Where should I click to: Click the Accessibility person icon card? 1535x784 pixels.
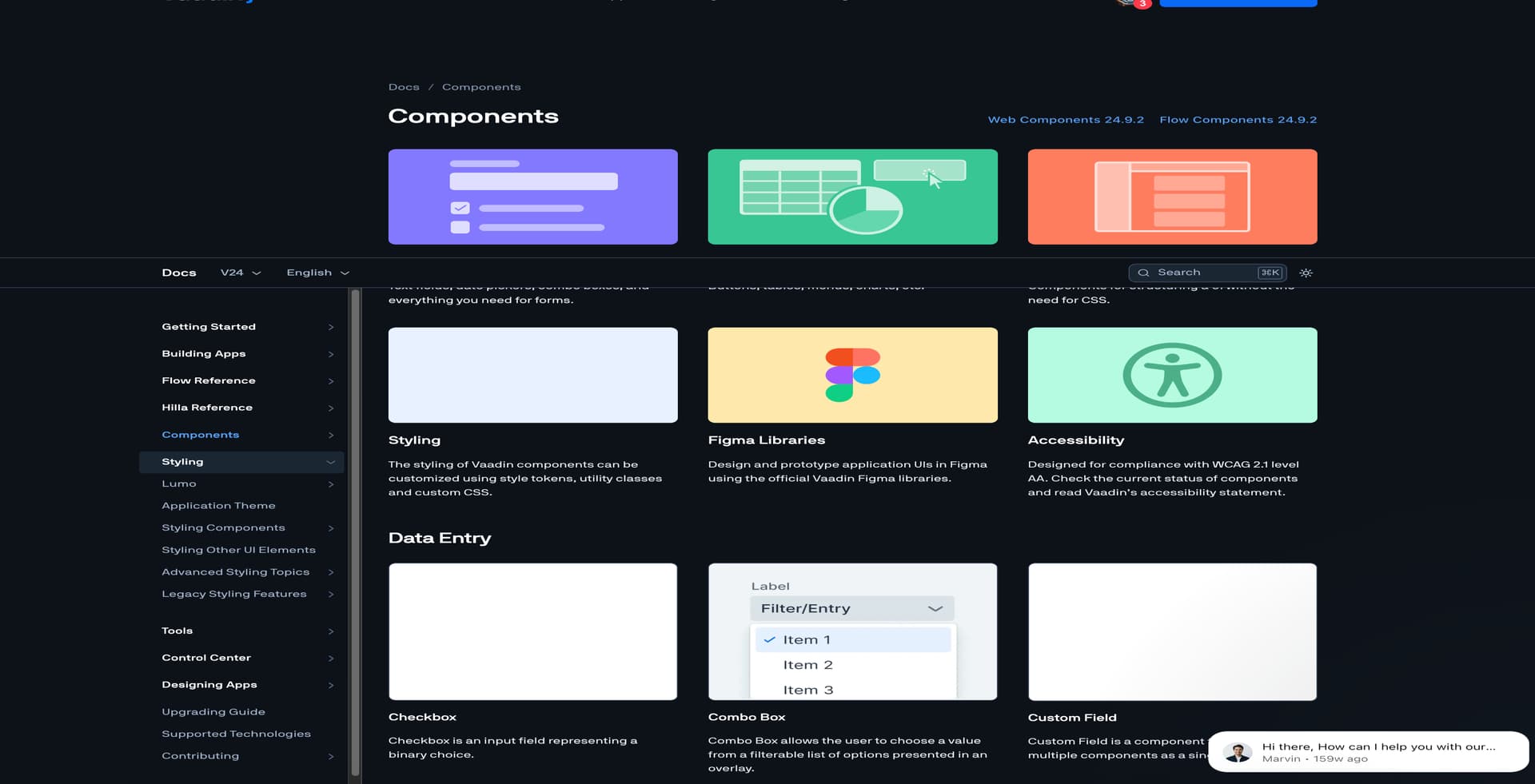click(1172, 375)
